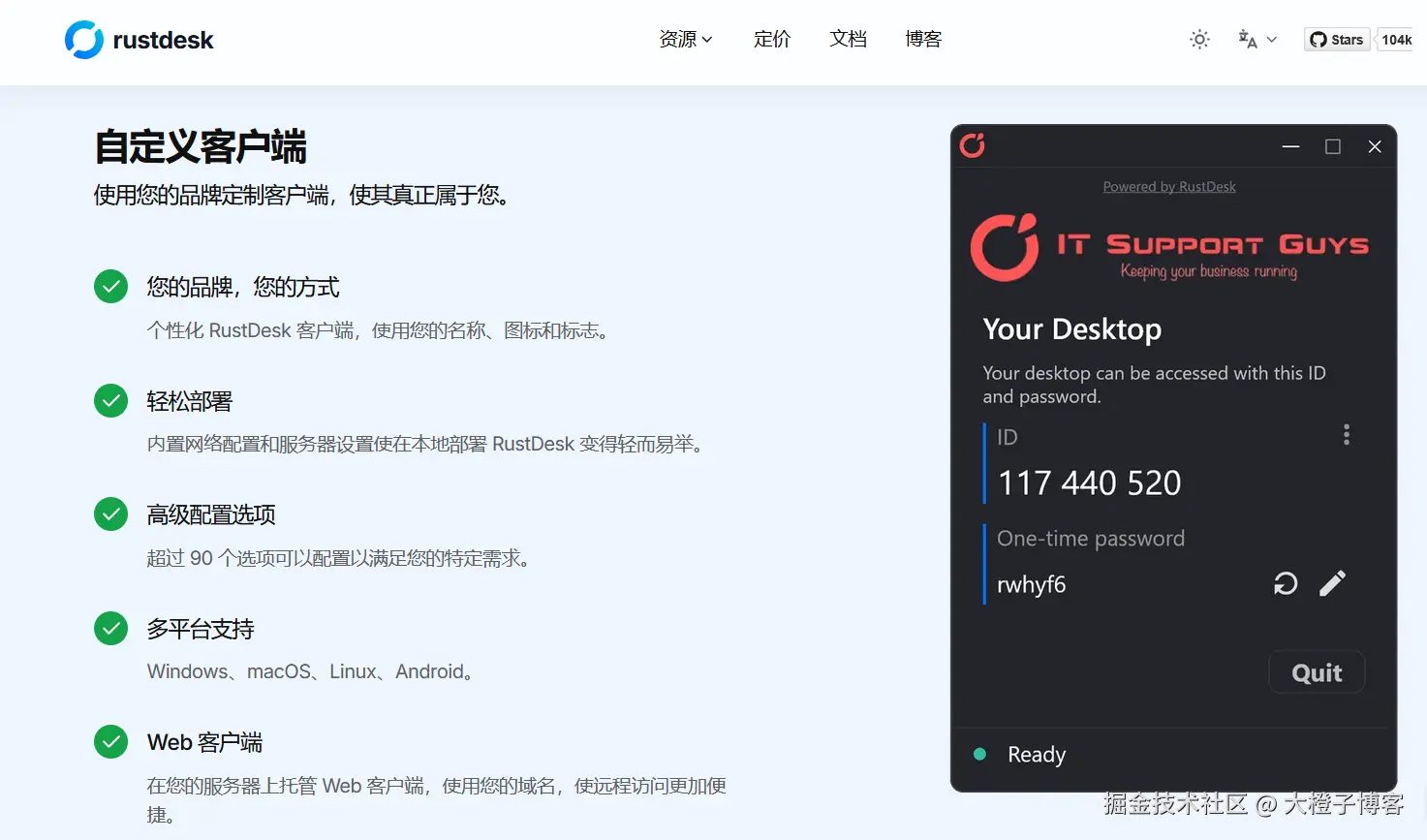Image resolution: width=1427 pixels, height=840 pixels.
Task: Select the ID number 117 440 520
Action: click(1089, 482)
